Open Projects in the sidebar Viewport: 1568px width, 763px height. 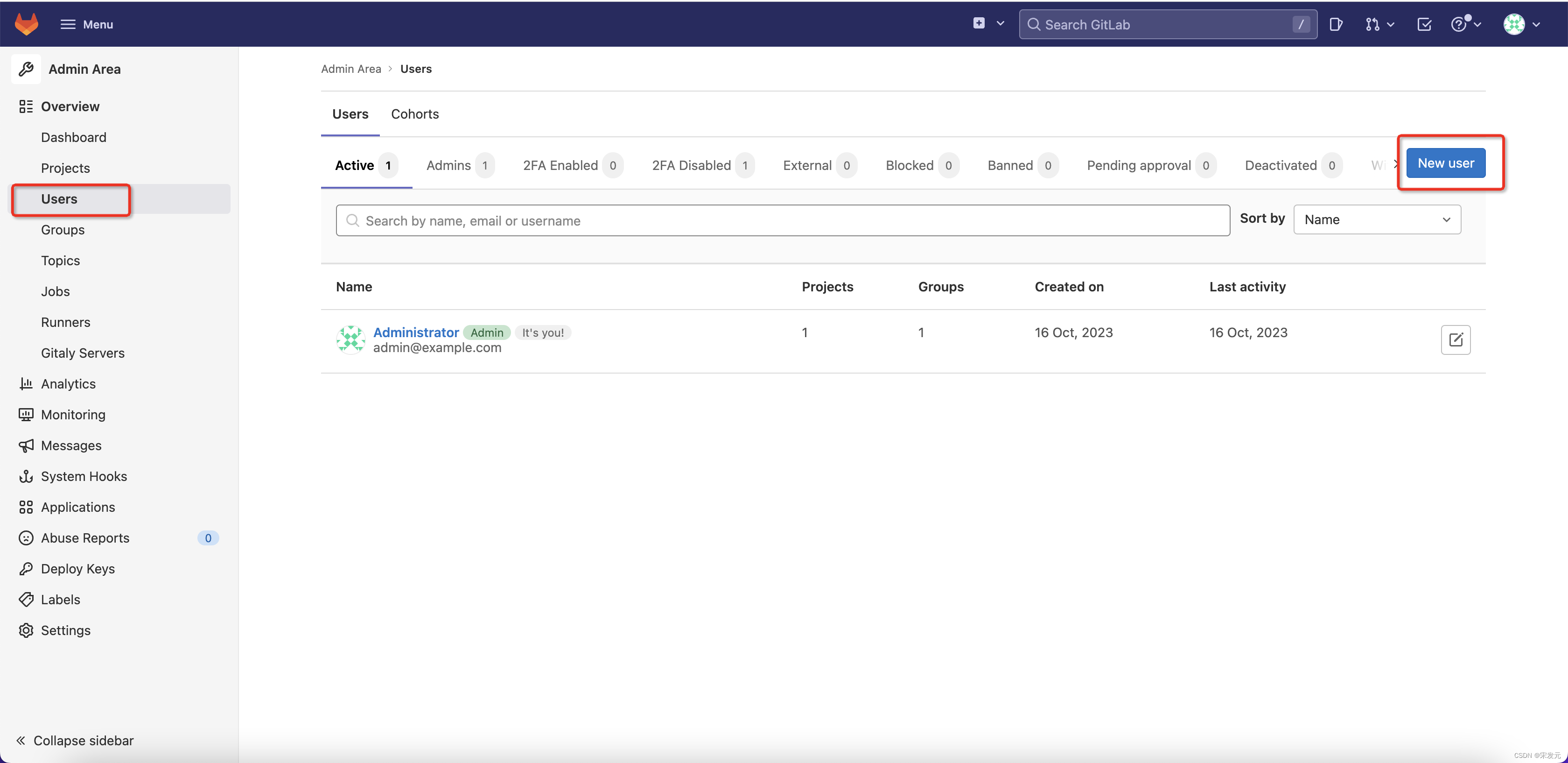click(65, 168)
